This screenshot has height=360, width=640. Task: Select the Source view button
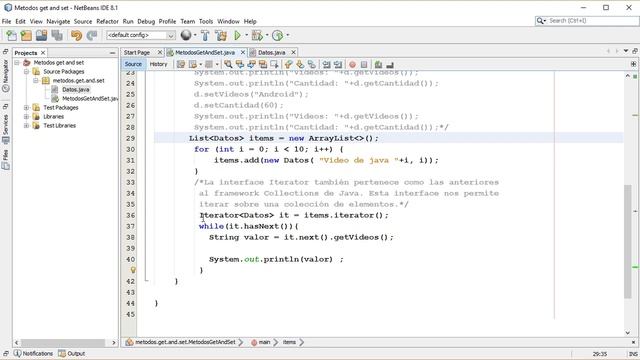(133, 64)
